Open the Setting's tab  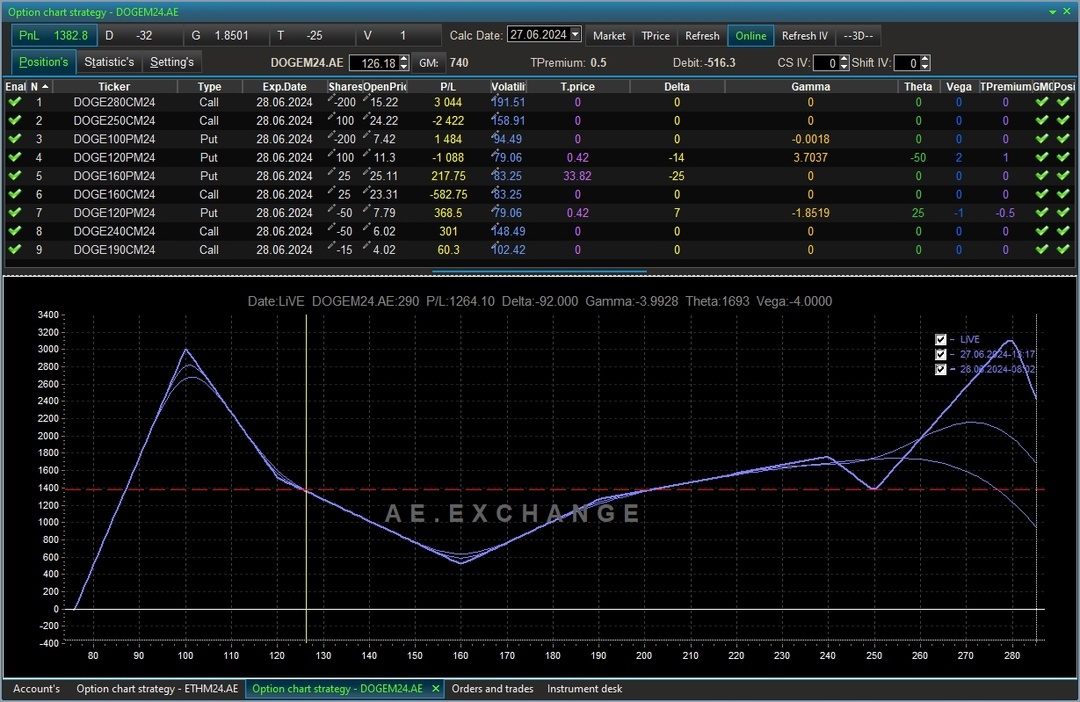pyautogui.click(x=172, y=62)
